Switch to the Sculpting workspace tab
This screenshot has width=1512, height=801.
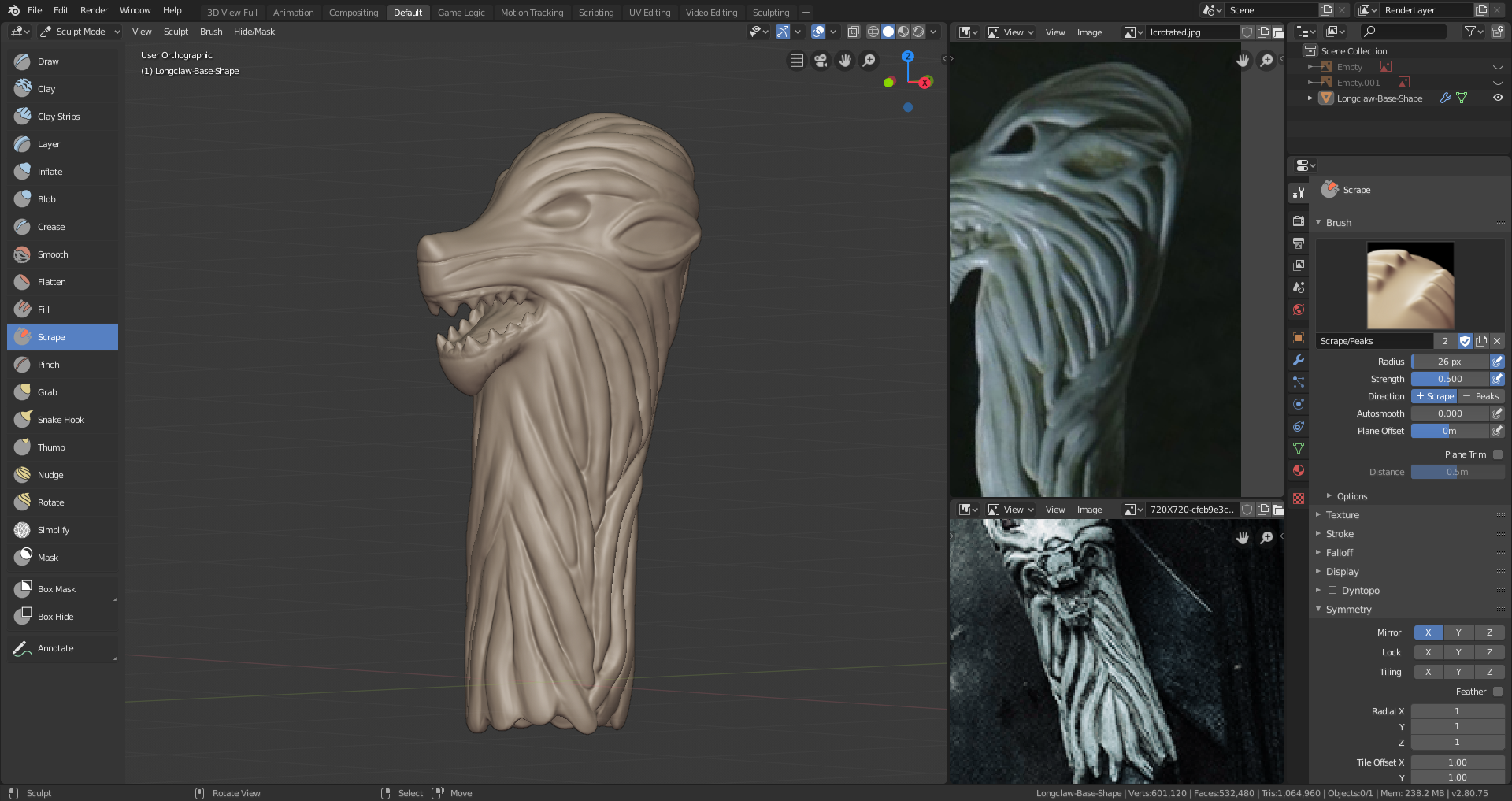(770, 13)
